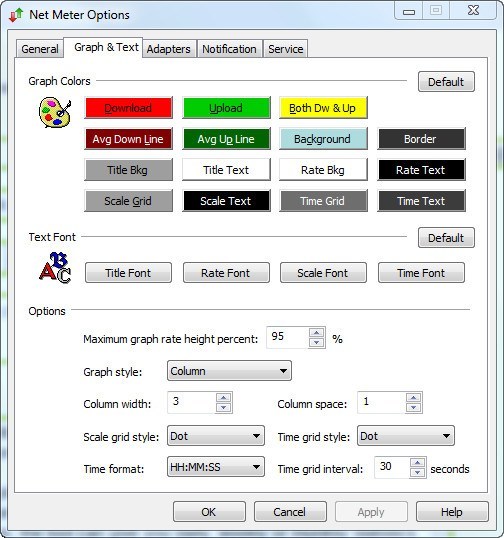Set the graph Background color
The width and height of the screenshot is (504, 538).
click(323, 139)
